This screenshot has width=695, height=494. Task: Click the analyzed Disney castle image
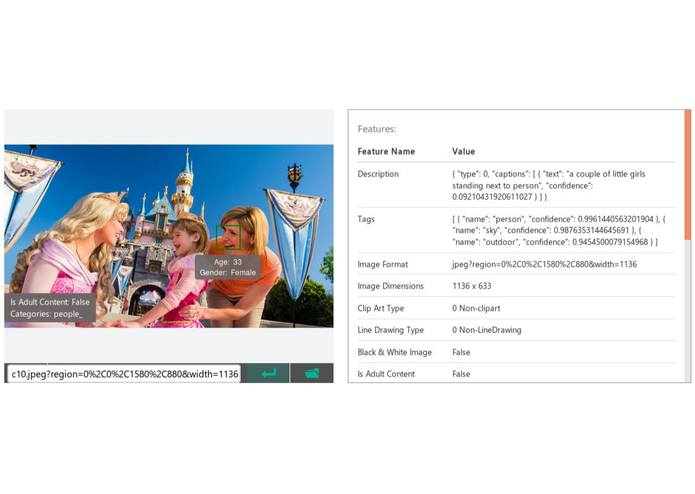[169, 236]
